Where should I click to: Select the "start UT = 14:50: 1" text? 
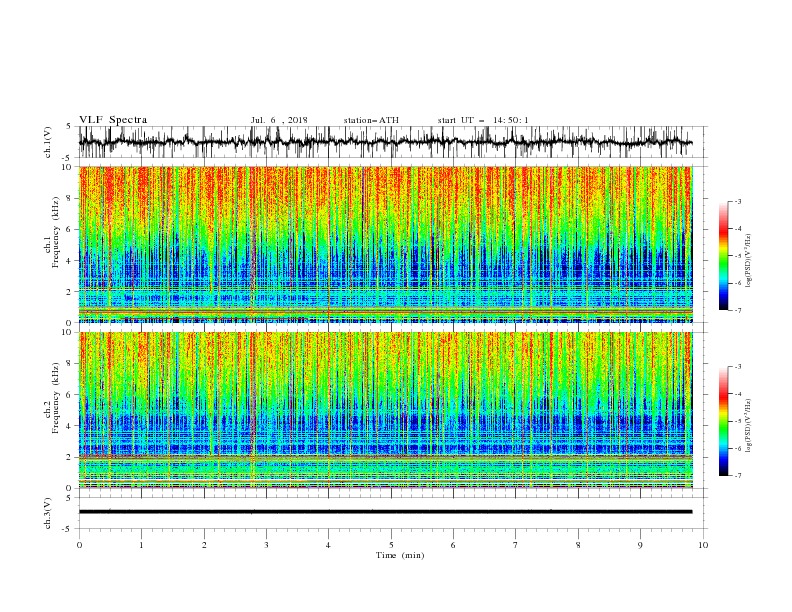click(483, 120)
